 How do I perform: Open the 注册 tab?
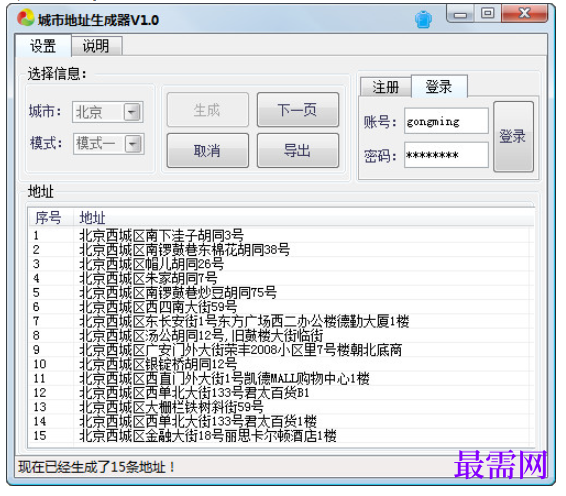point(386,87)
